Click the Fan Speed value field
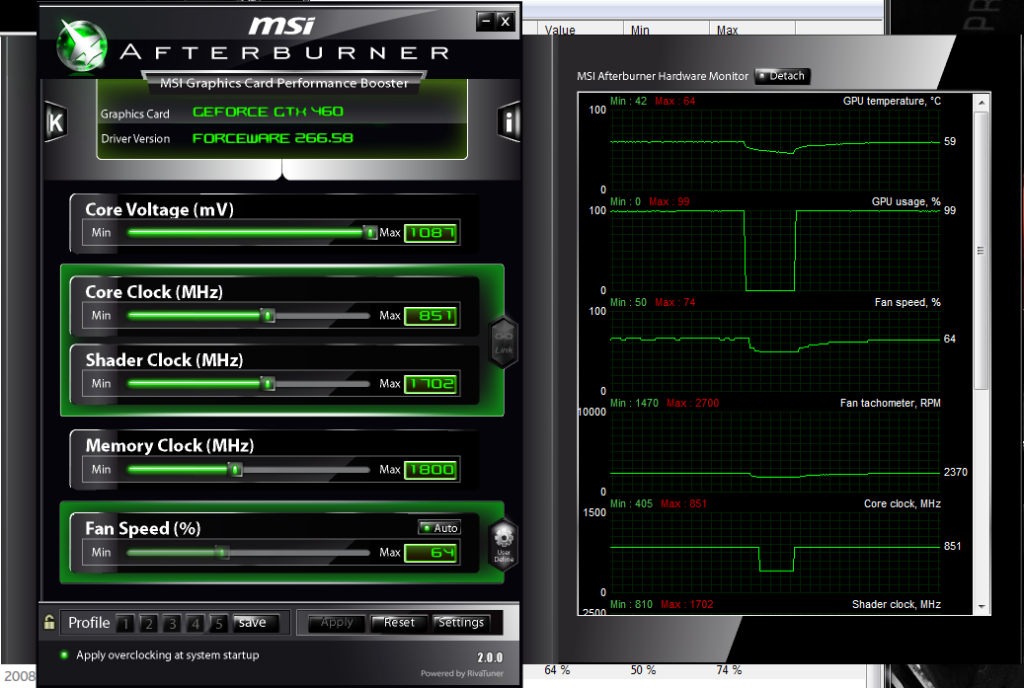1024x688 pixels. click(431, 552)
